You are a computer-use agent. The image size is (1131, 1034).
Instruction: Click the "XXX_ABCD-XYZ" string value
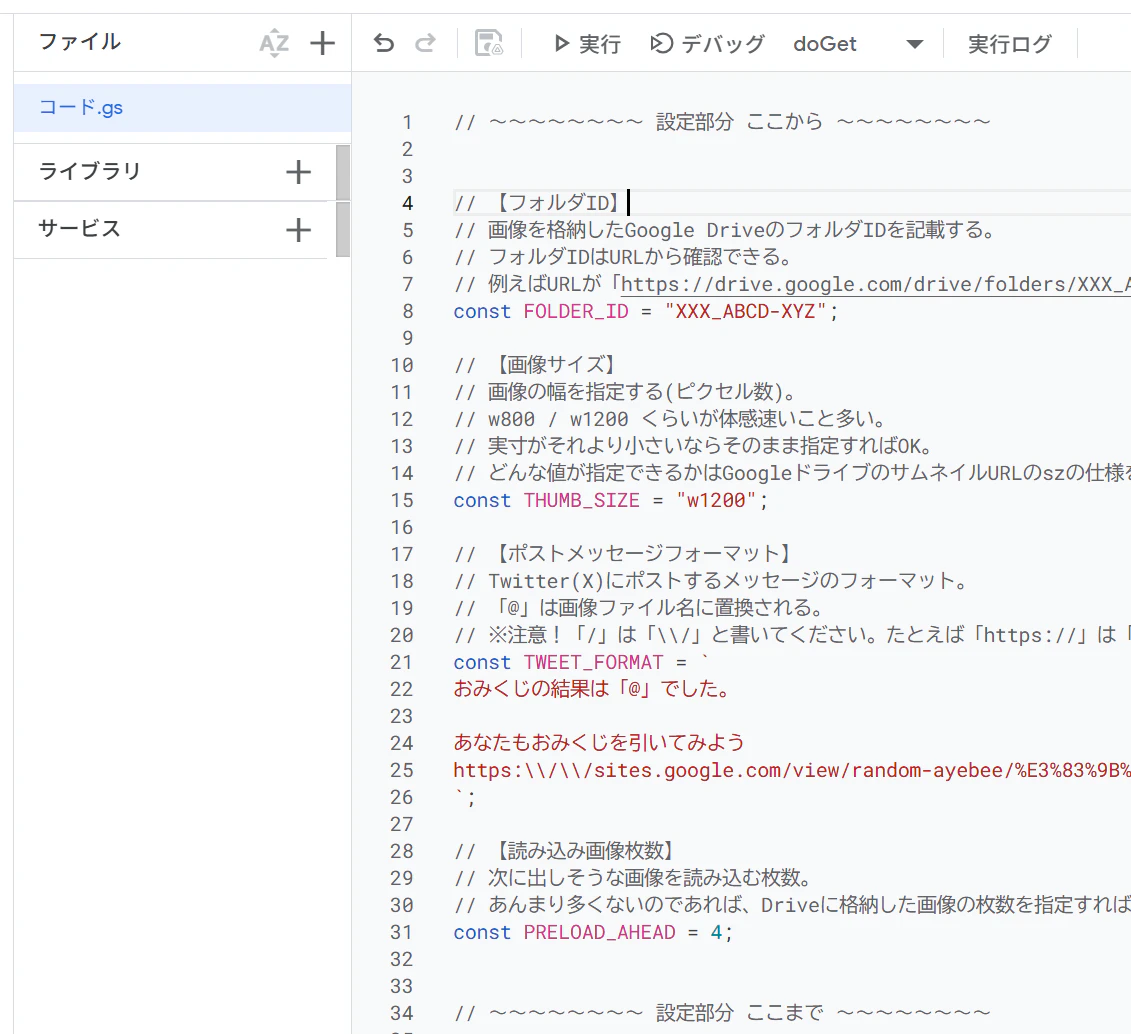point(745,311)
